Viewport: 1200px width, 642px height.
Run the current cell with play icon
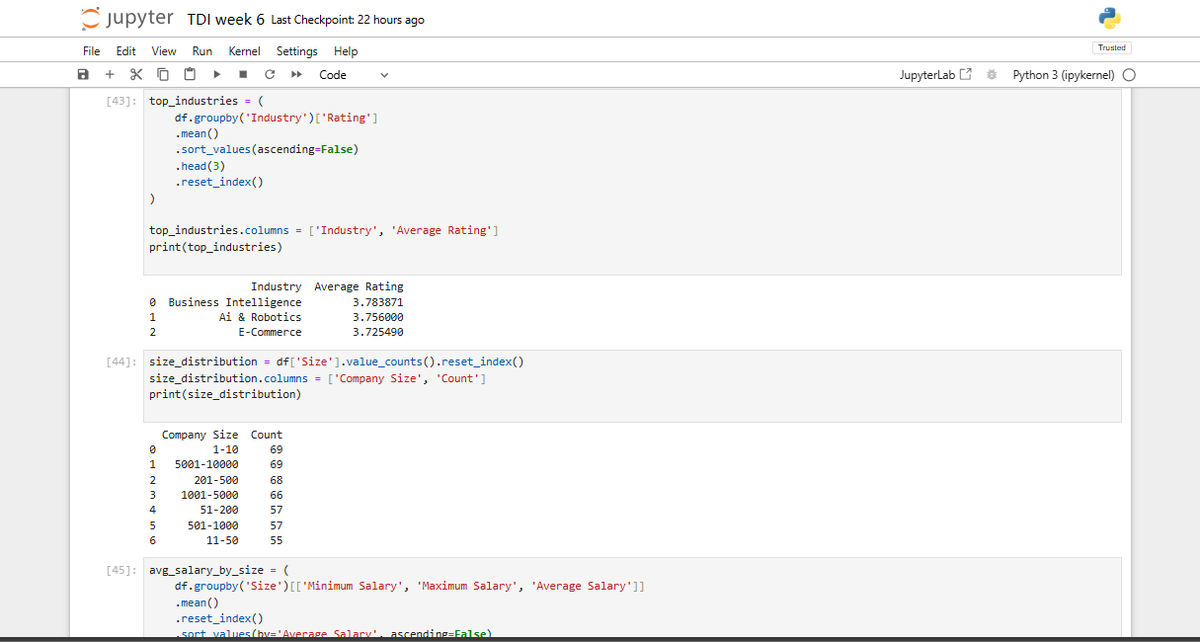[x=217, y=75]
